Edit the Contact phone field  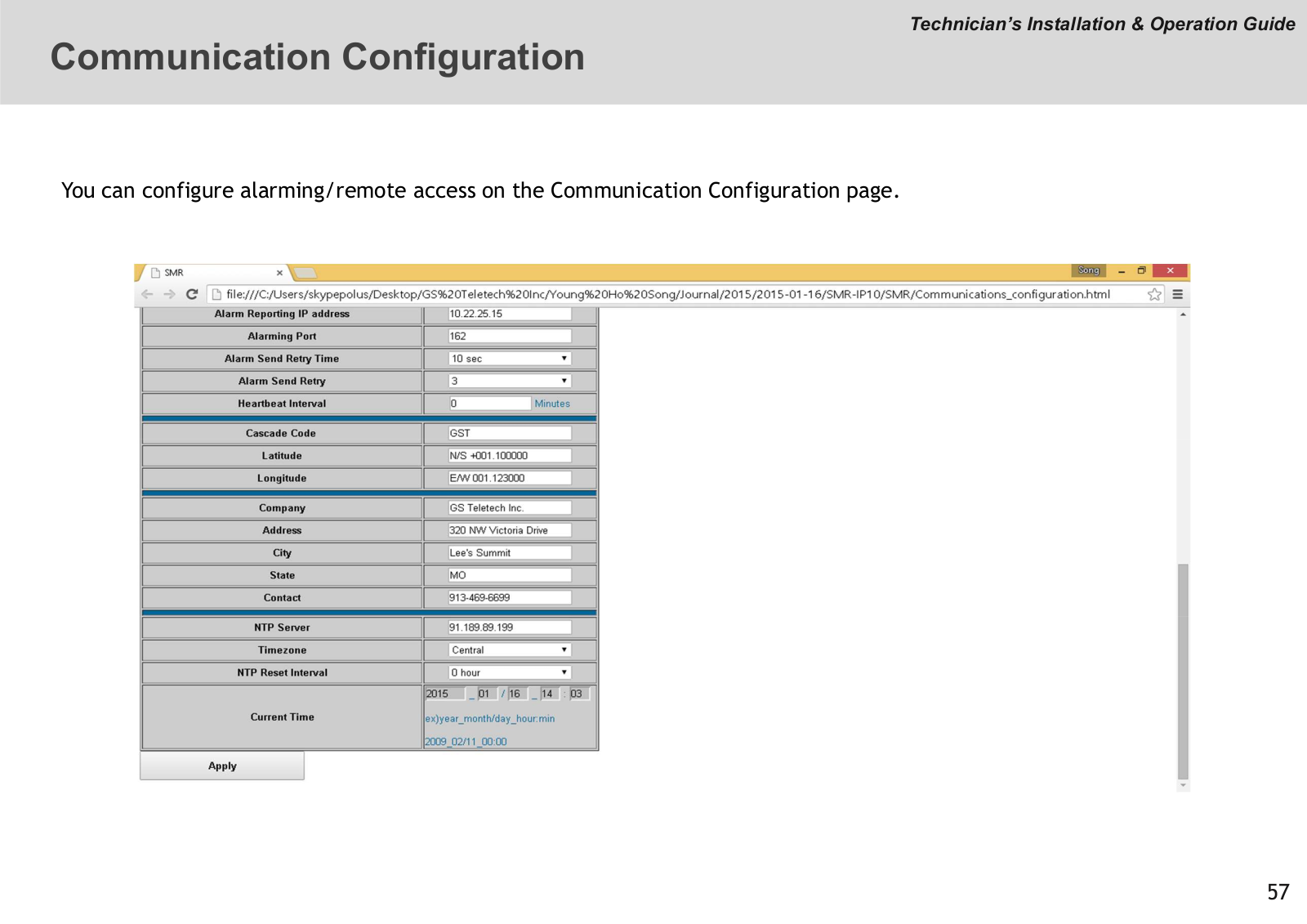(x=510, y=597)
